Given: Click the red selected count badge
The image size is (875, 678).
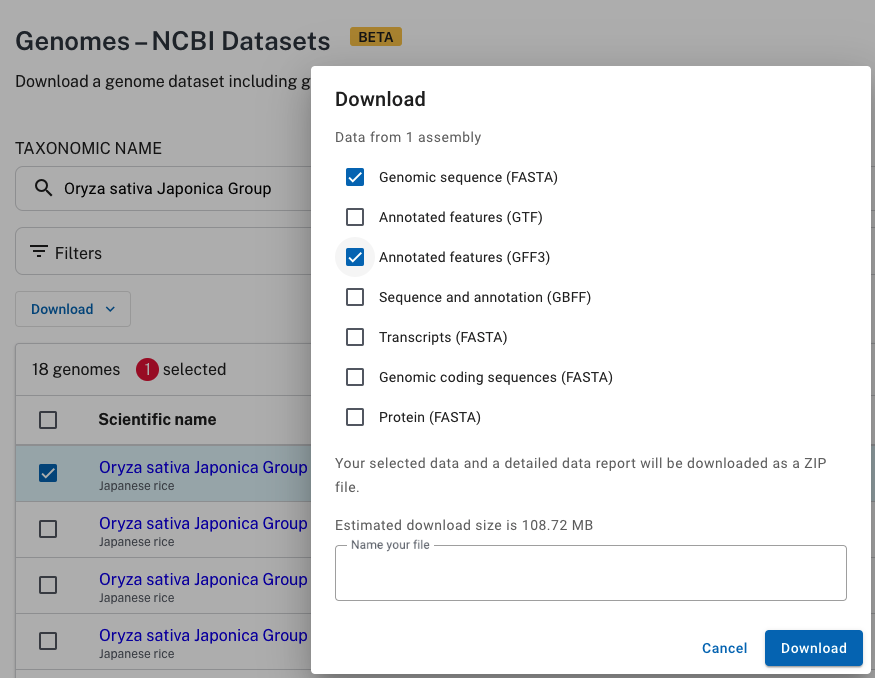Looking at the screenshot, I should pyautogui.click(x=147, y=369).
